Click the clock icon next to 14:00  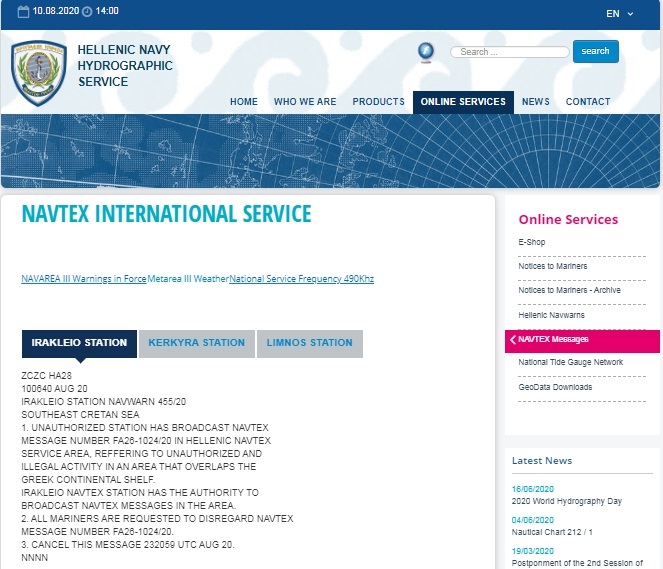pos(86,11)
